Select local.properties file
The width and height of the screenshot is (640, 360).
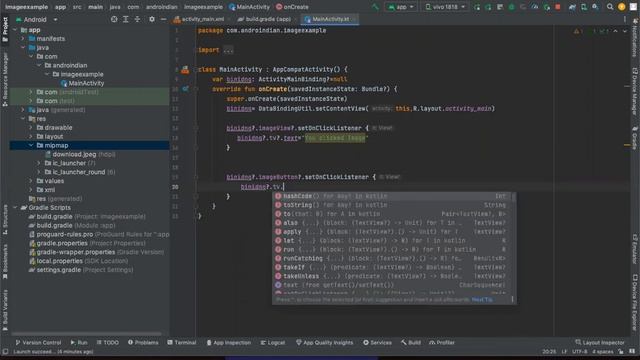pyautogui.click(x=78, y=261)
